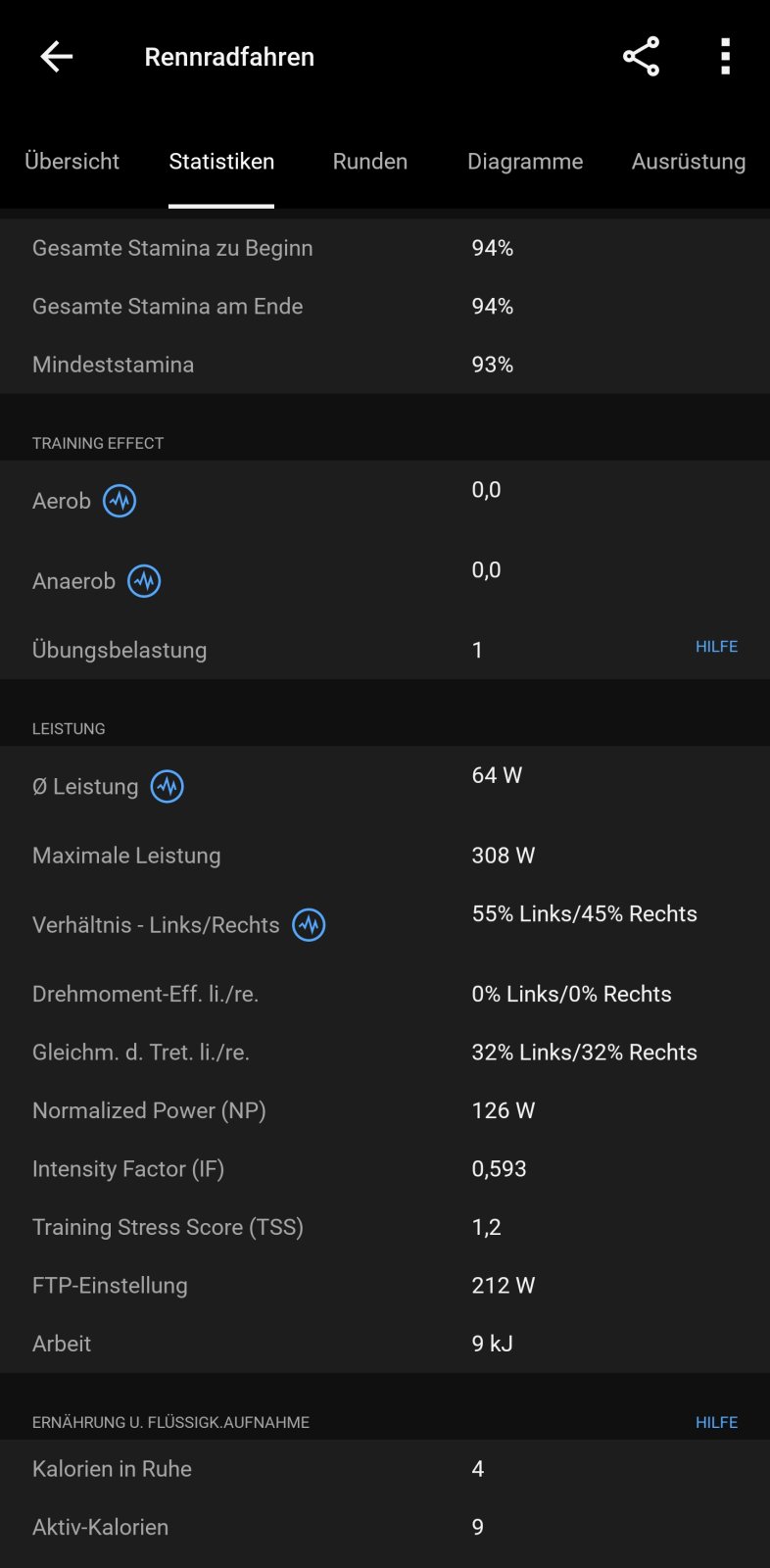Switch to the Übersicht tab
The width and height of the screenshot is (770, 1568).
tap(72, 162)
